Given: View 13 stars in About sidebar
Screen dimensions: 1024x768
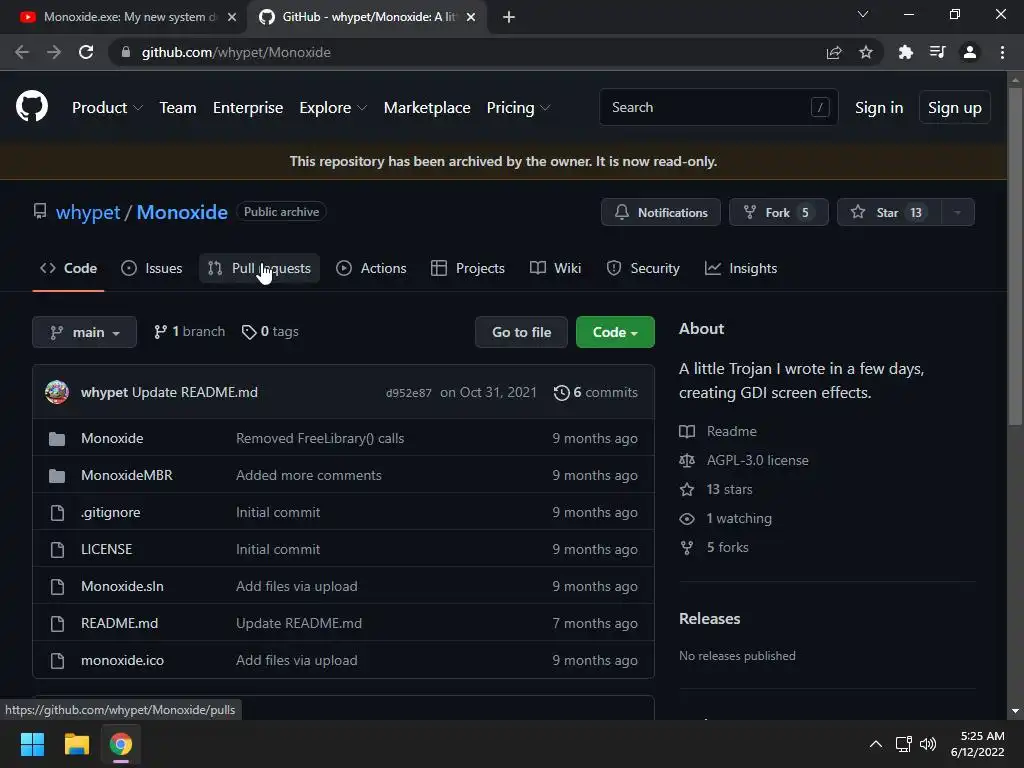Looking at the screenshot, I should [x=716, y=489].
